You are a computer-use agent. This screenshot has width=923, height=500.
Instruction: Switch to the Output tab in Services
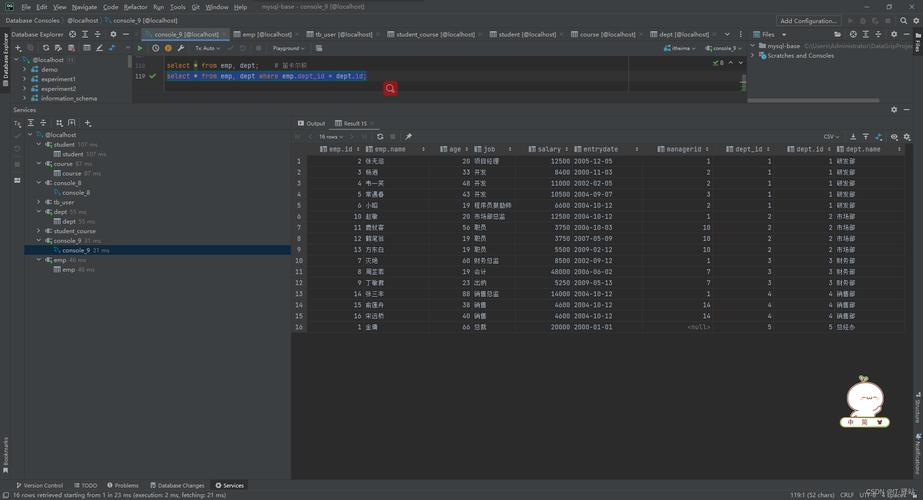click(x=311, y=124)
